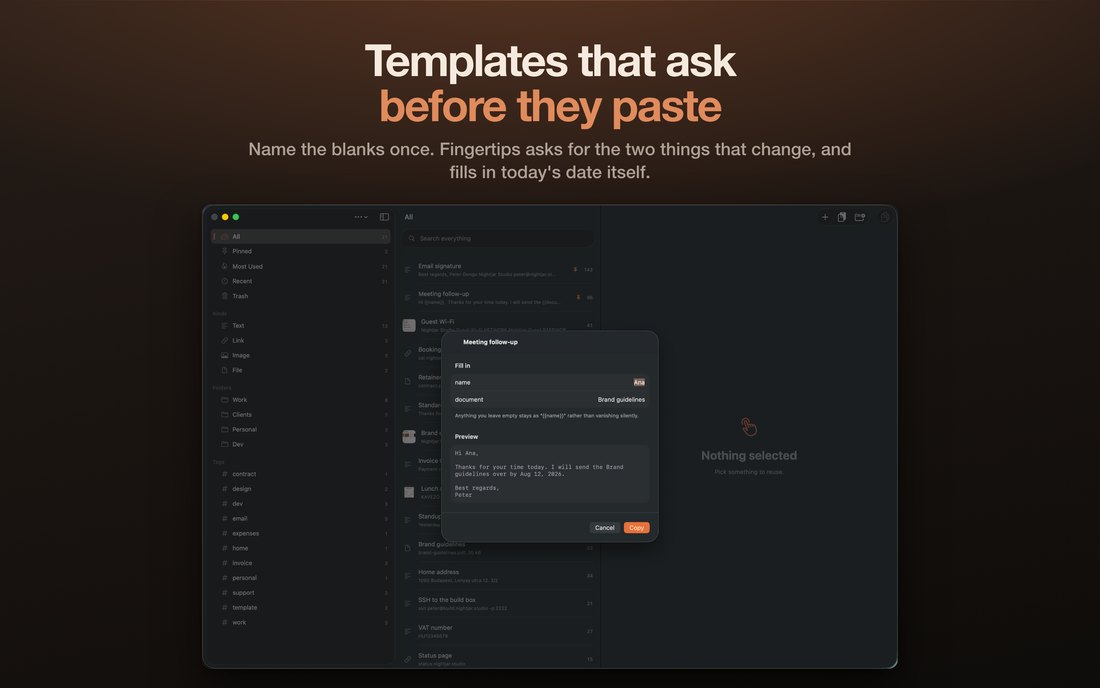This screenshot has height=688, width=1100.
Task: Select the Status page item
Action: pyautogui.click(x=498, y=659)
